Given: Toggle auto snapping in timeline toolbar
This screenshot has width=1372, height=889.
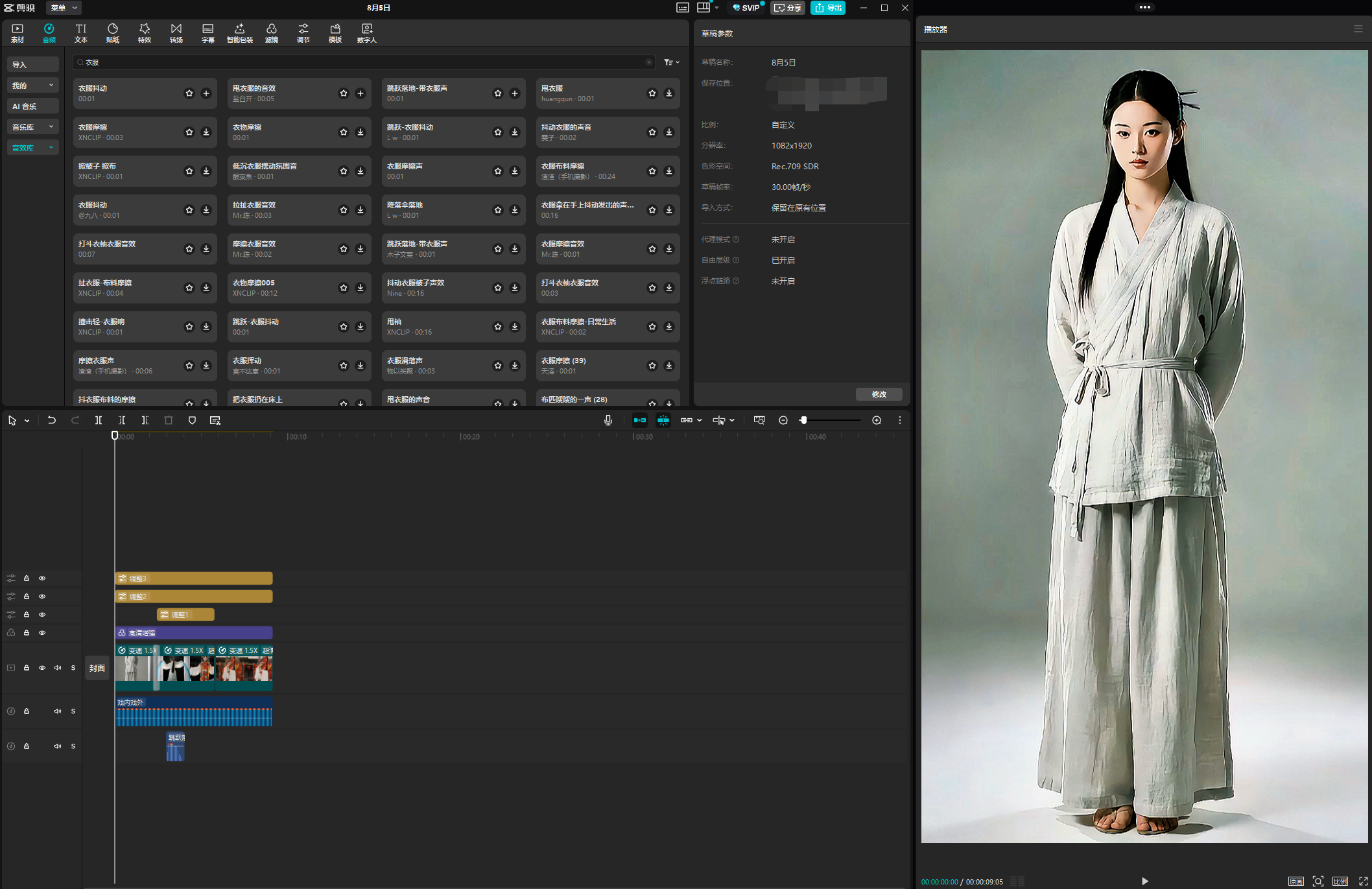Looking at the screenshot, I should [663, 420].
